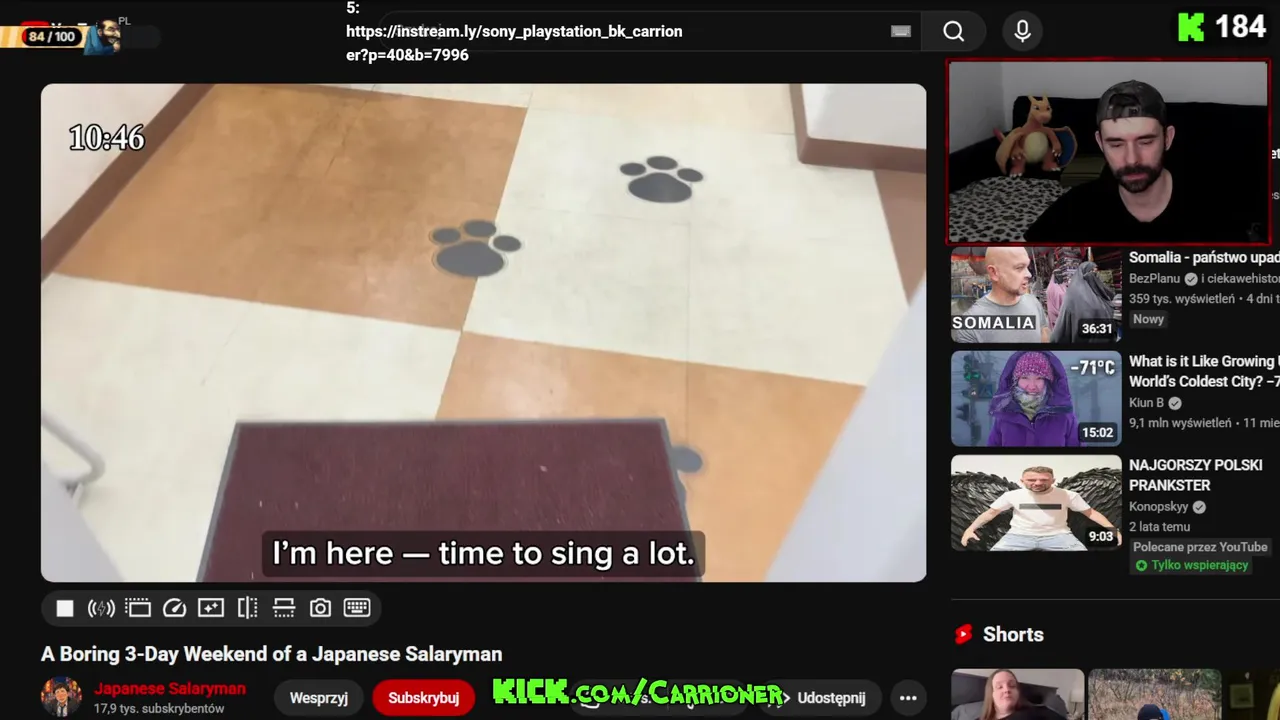Screen dimensions: 1280x720
Task: Click the YouTube search magnifier button
Action: pyautogui.click(x=954, y=32)
